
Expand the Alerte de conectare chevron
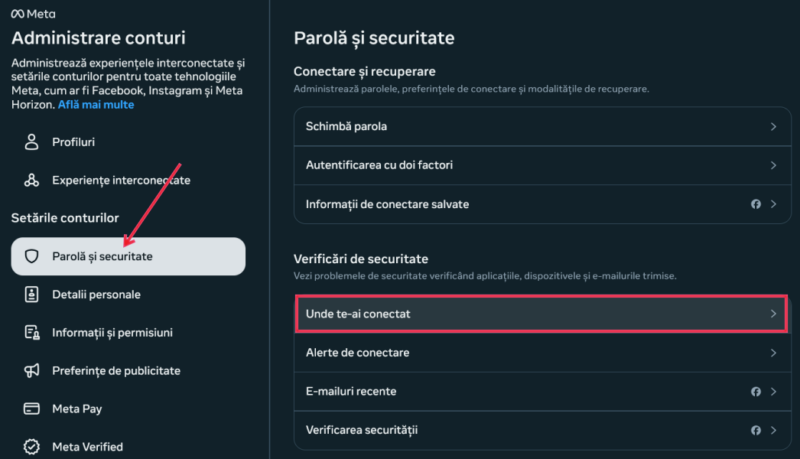[x=773, y=353]
